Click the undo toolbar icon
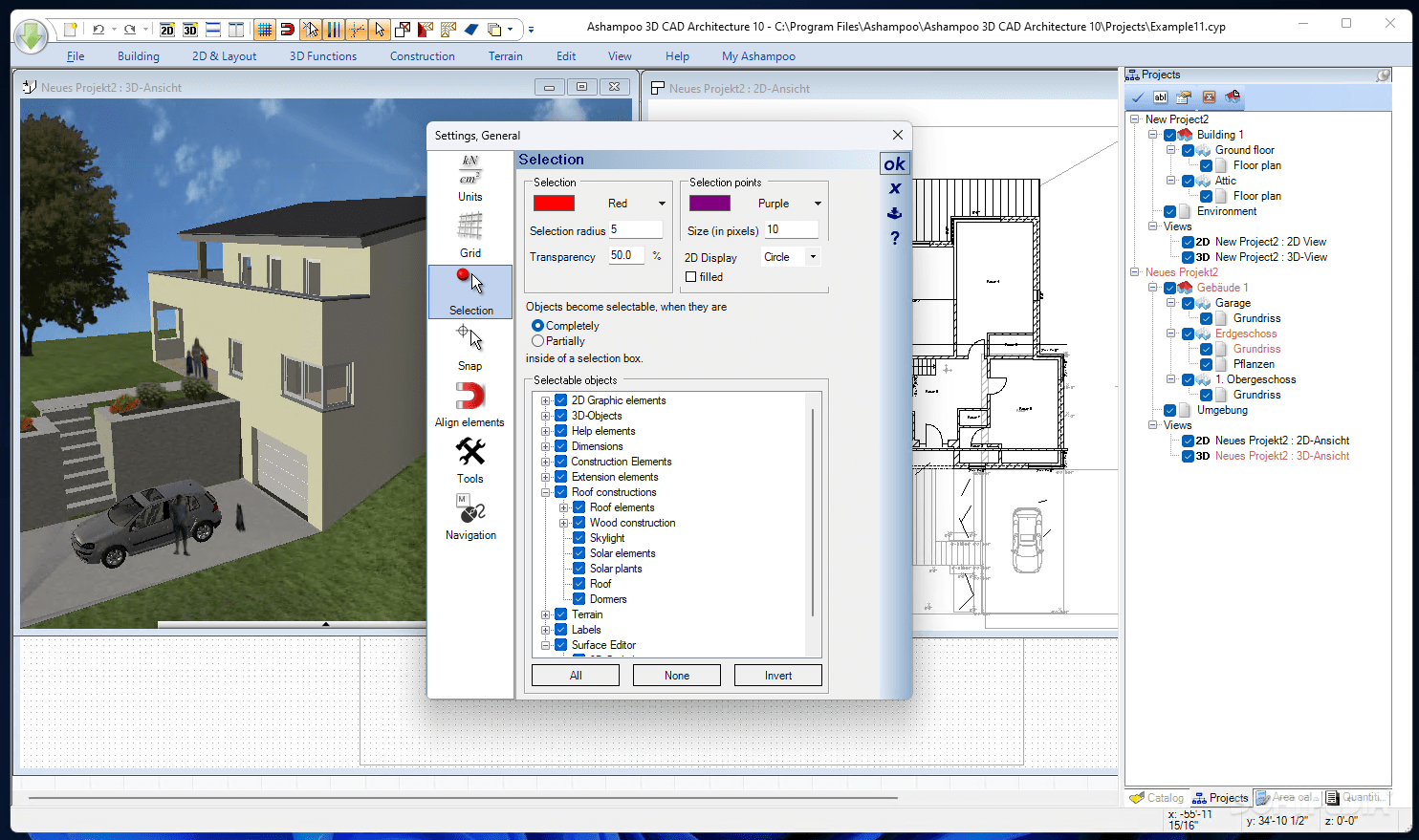This screenshot has width=1419, height=840. (98, 30)
